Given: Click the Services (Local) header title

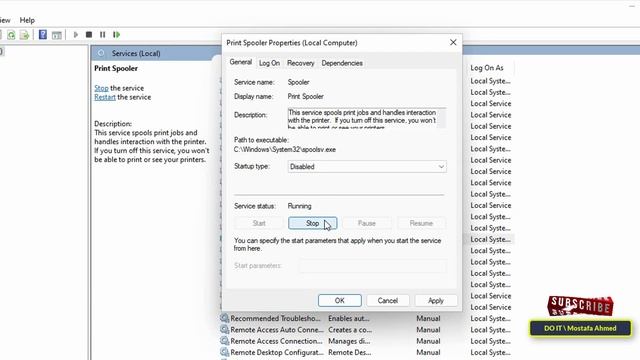Looking at the screenshot, I should [x=136, y=53].
